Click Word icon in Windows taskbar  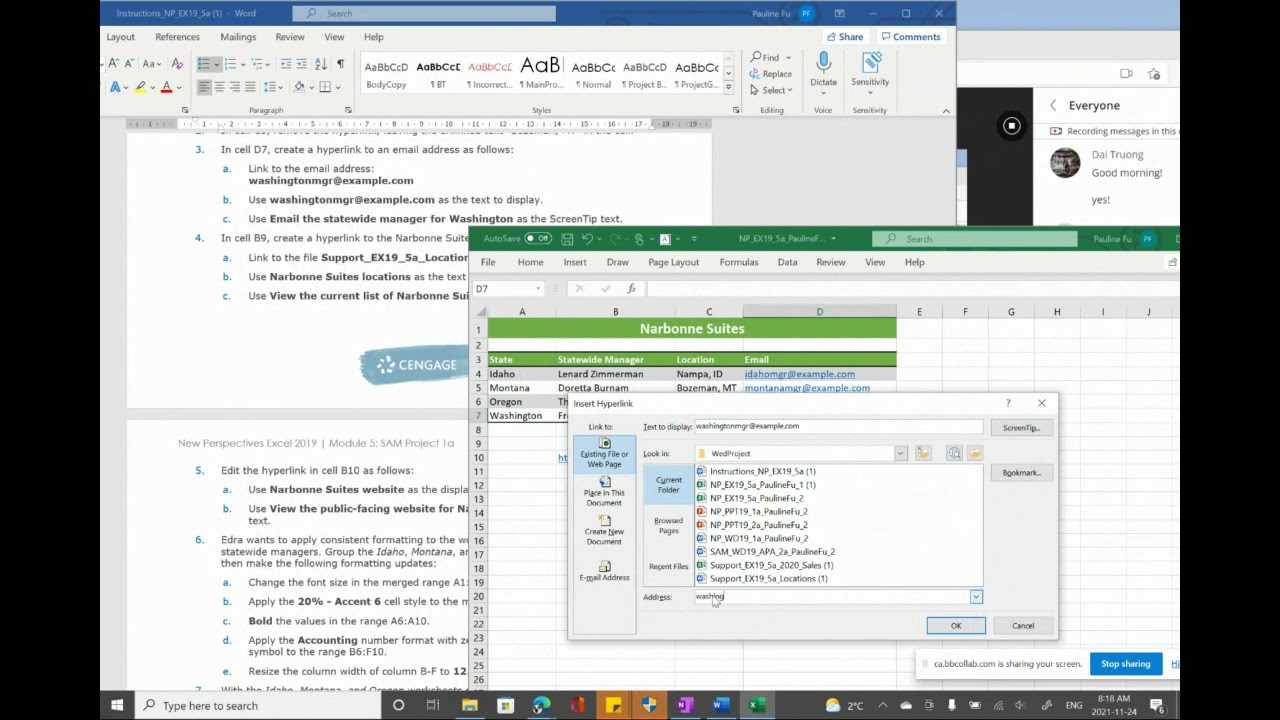click(x=720, y=706)
